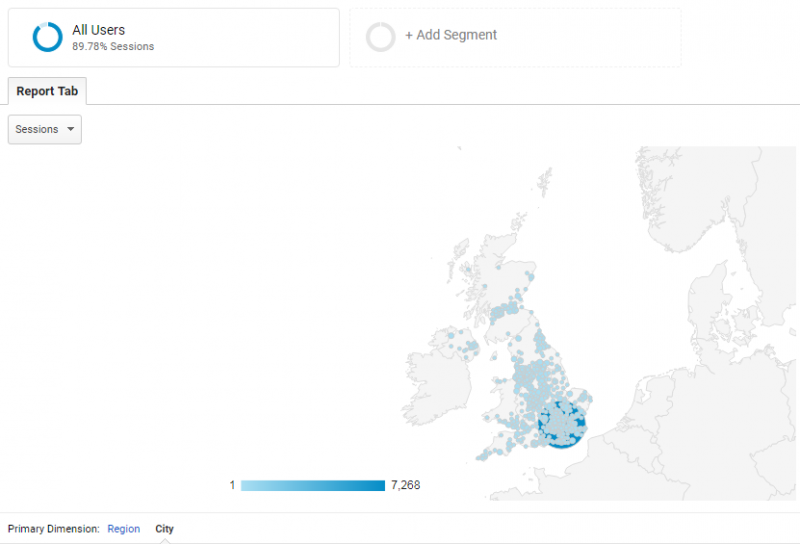Select the Report Tab
Image resolution: width=800 pixels, height=544 pixels.
coord(47,91)
